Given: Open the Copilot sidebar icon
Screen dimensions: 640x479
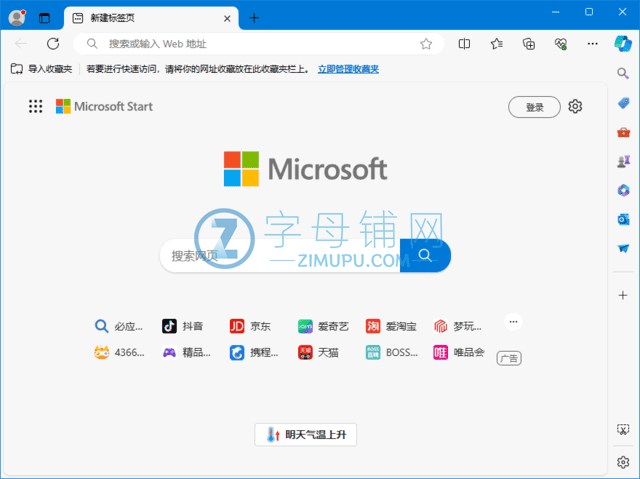Looking at the screenshot, I should pyautogui.click(x=623, y=44).
